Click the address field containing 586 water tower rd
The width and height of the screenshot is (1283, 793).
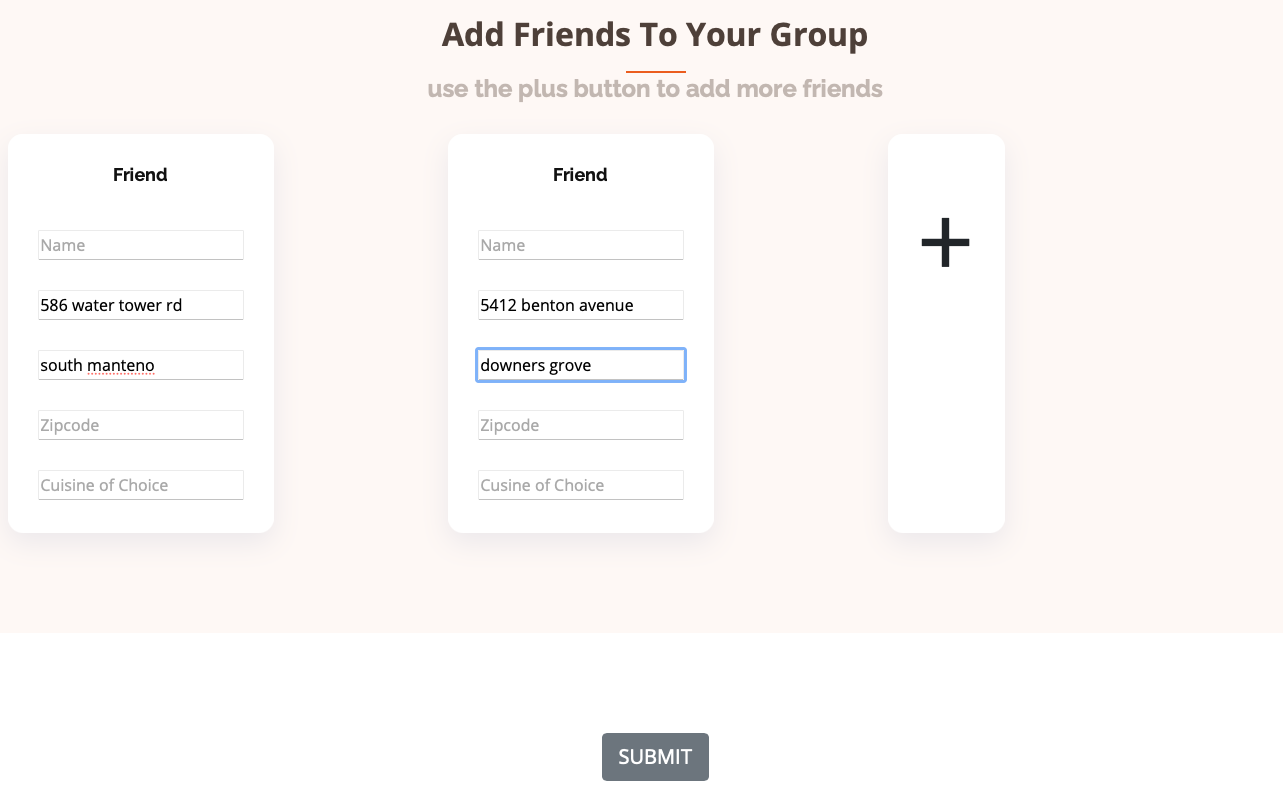[x=140, y=304]
